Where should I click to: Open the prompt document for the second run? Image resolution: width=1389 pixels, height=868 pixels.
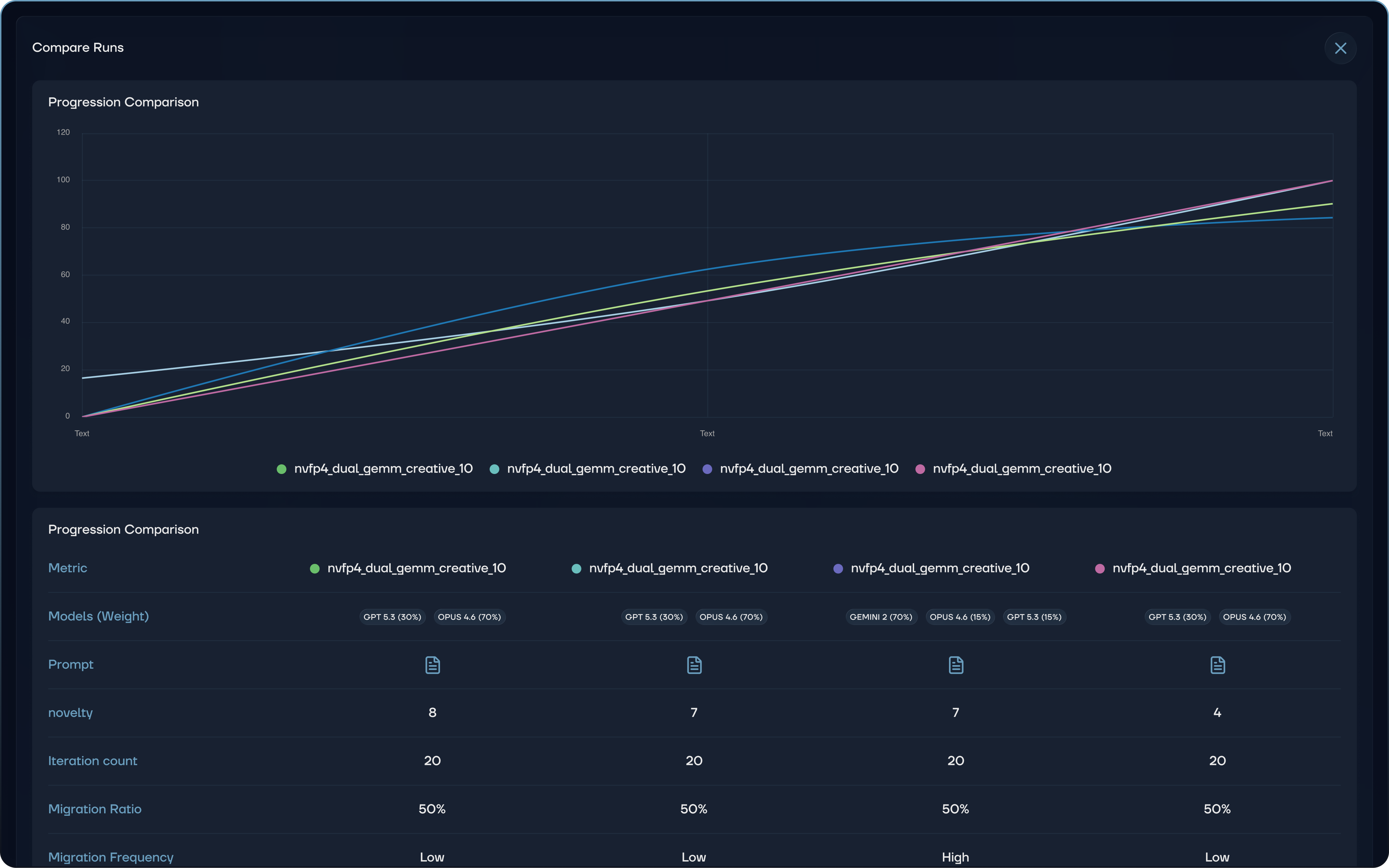pyautogui.click(x=694, y=665)
